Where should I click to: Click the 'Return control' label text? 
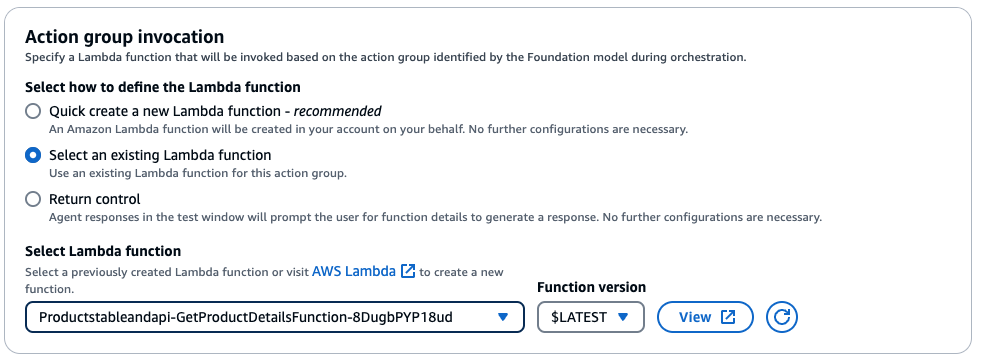coord(95,199)
